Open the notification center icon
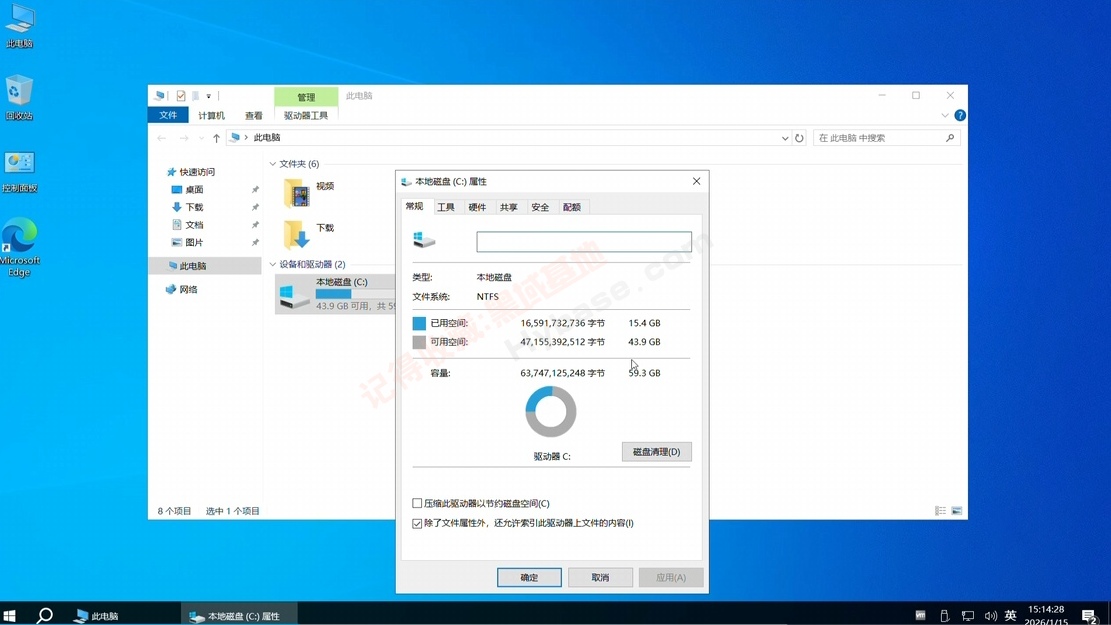Screen dimensions: 1111x625 [x=1090, y=615]
